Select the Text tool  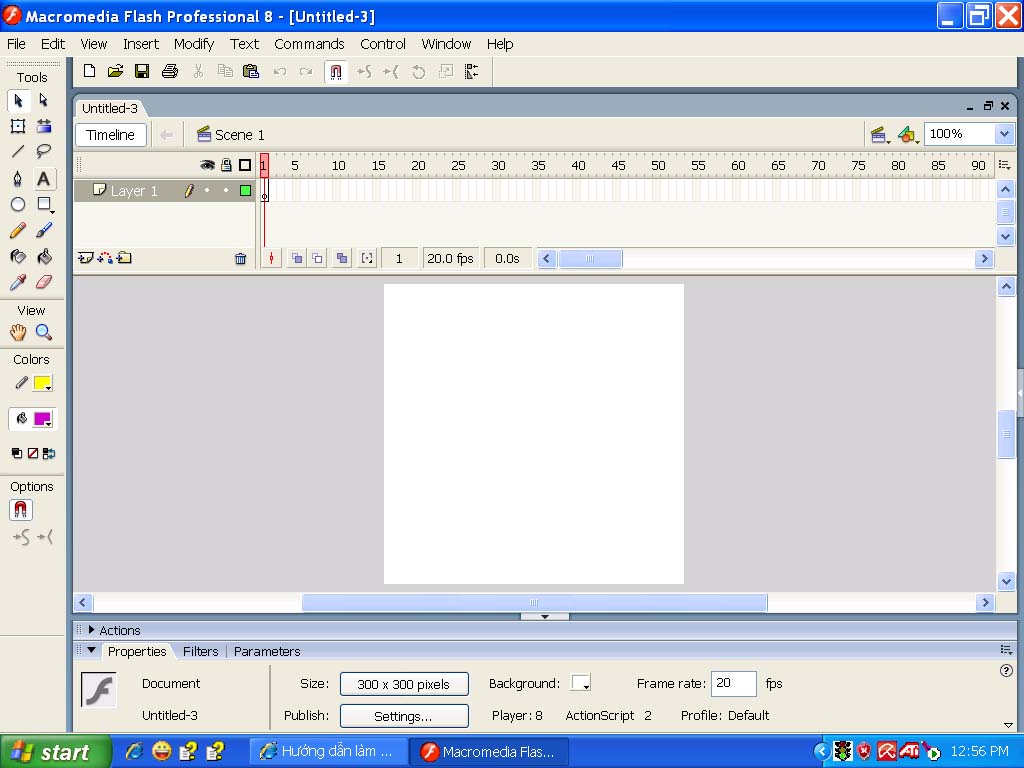(44, 178)
